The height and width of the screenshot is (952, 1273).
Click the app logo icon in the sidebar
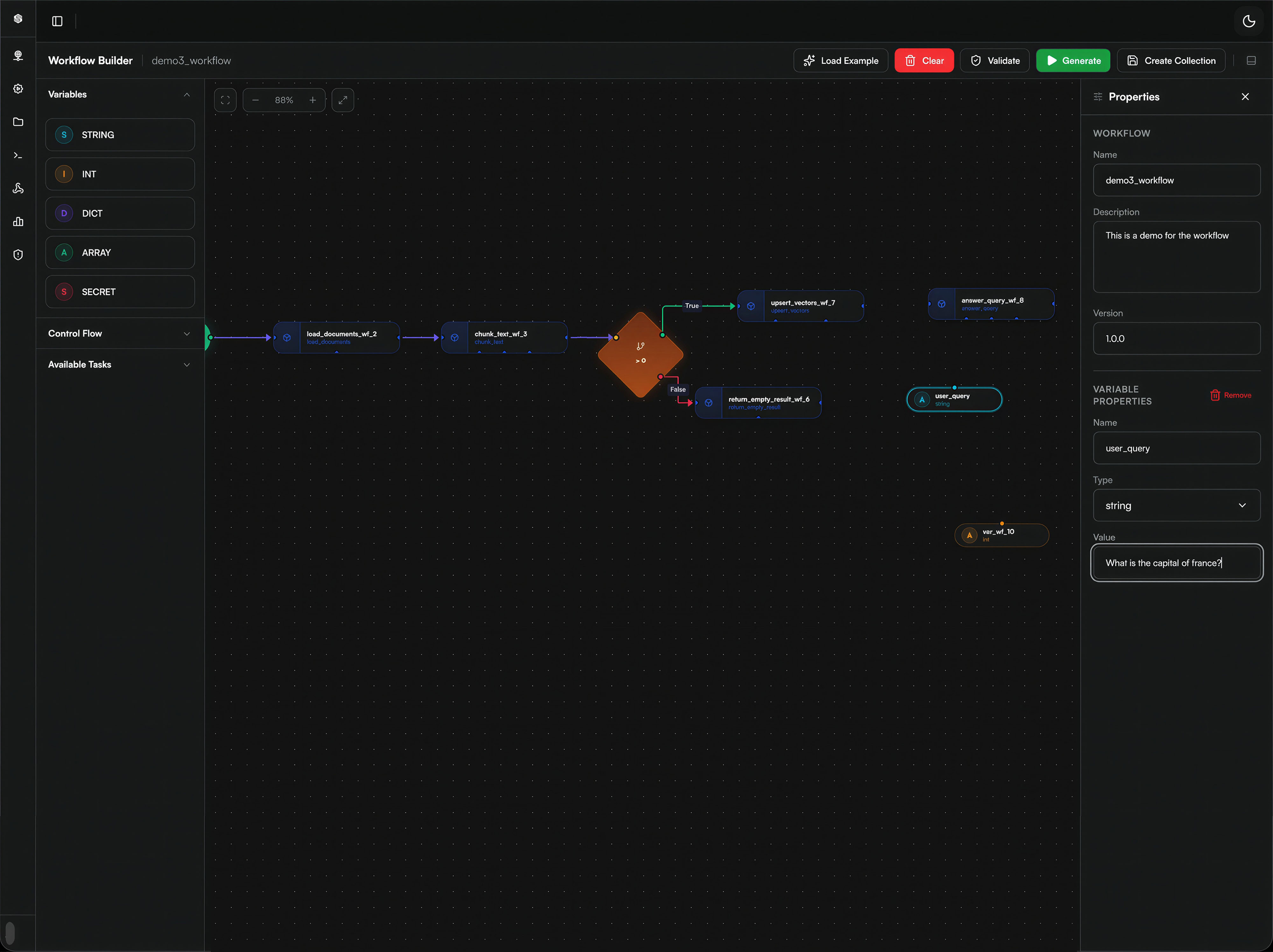[18, 19]
